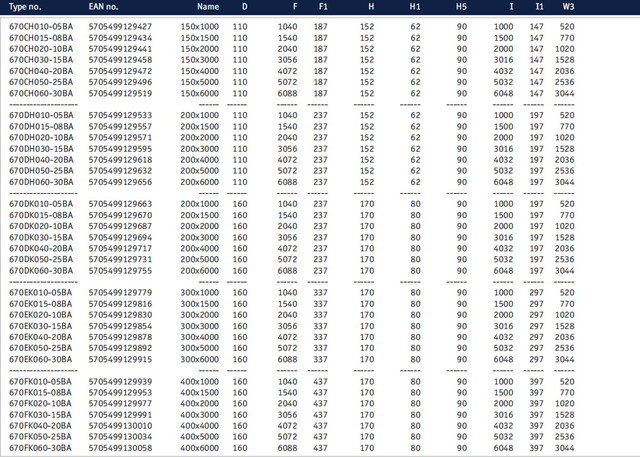This screenshot has width=640, height=457.
Task: Select type number 670DH050-25BA
Action: [41, 171]
